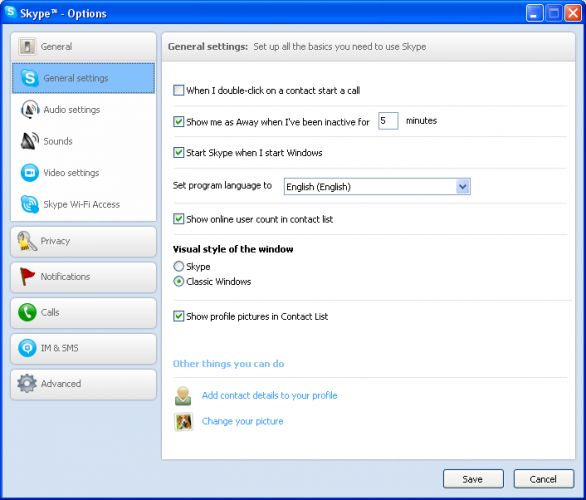Disable Show profile pictures in Contact List

179,316
